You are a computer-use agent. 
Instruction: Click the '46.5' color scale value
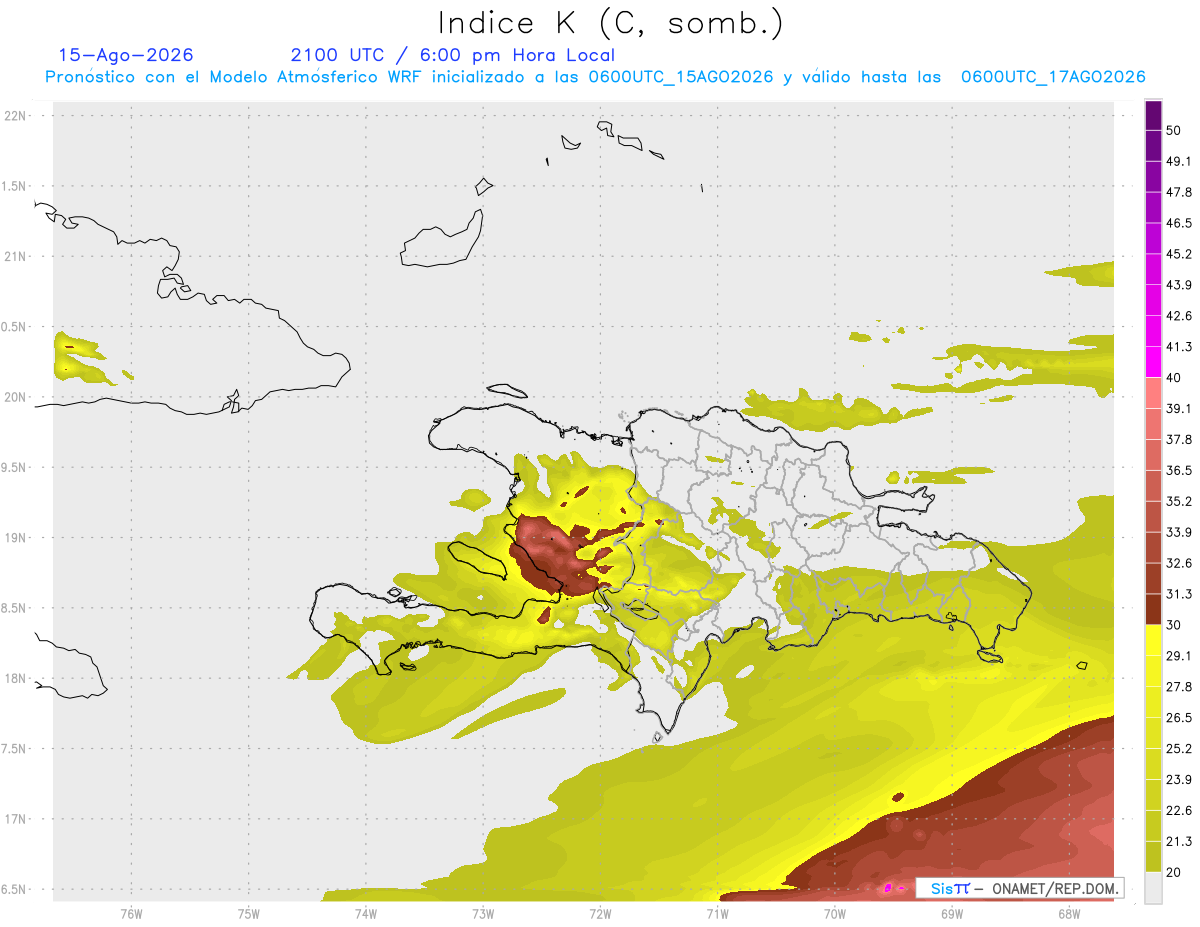click(x=1179, y=223)
